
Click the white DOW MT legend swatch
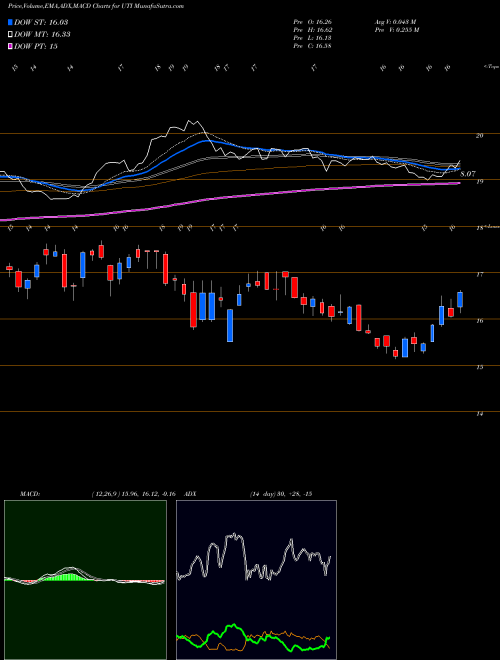10,35
